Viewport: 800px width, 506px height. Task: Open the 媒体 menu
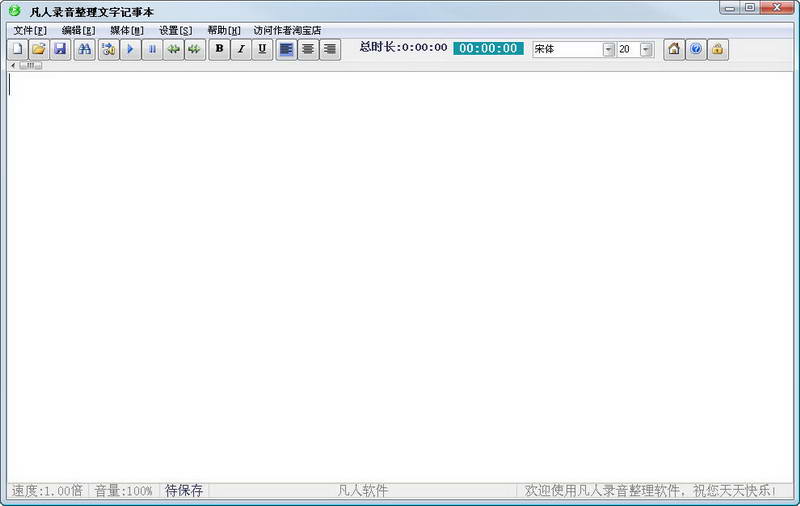coord(127,31)
